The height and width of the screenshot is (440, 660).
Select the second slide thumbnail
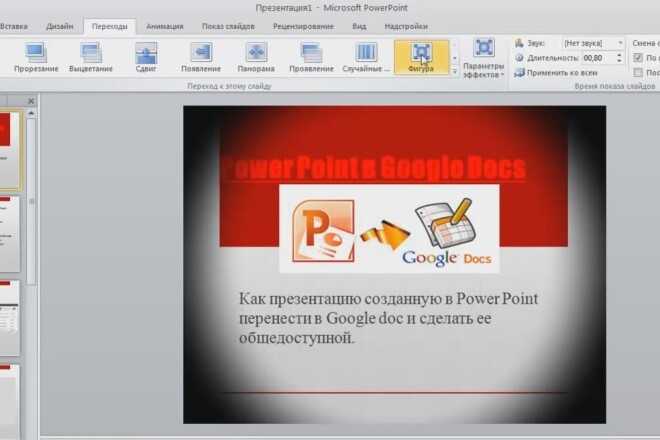point(9,234)
